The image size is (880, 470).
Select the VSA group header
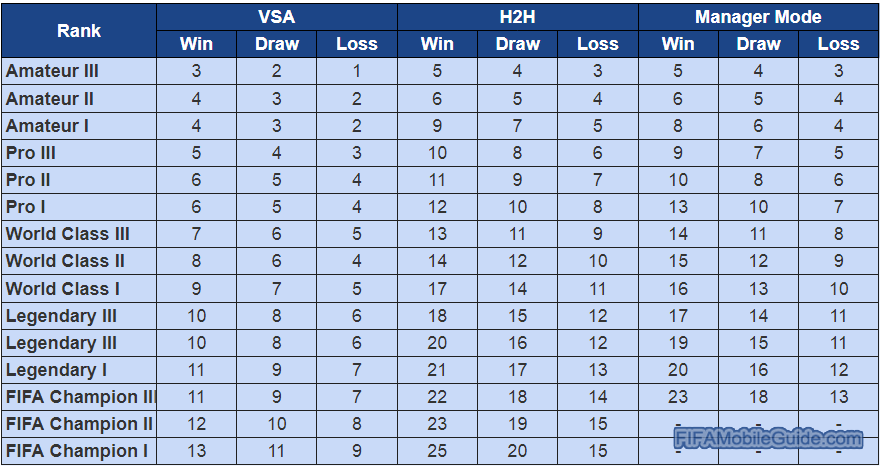pos(277,17)
